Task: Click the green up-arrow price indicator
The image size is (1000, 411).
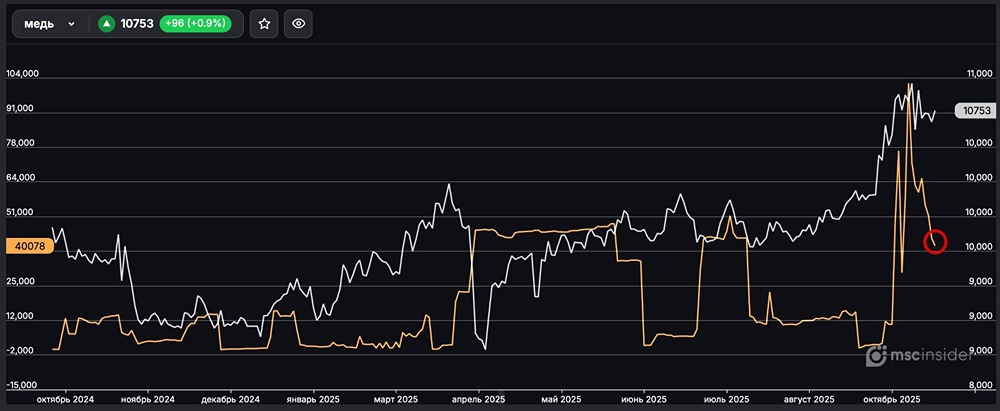Action: [x=106, y=23]
